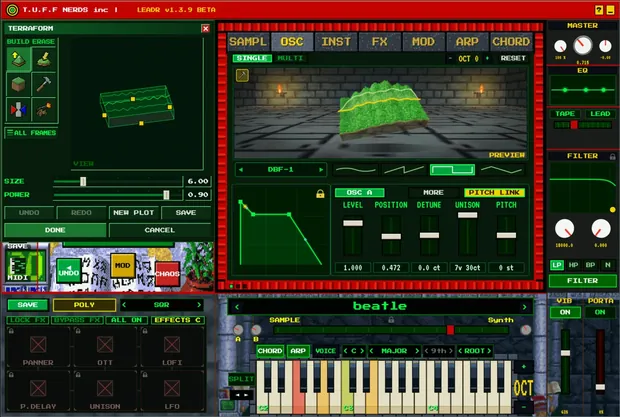This screenshot has width=620, height=417.
Task: Select the square waveform shape
Action: click(x=452, y=170)
